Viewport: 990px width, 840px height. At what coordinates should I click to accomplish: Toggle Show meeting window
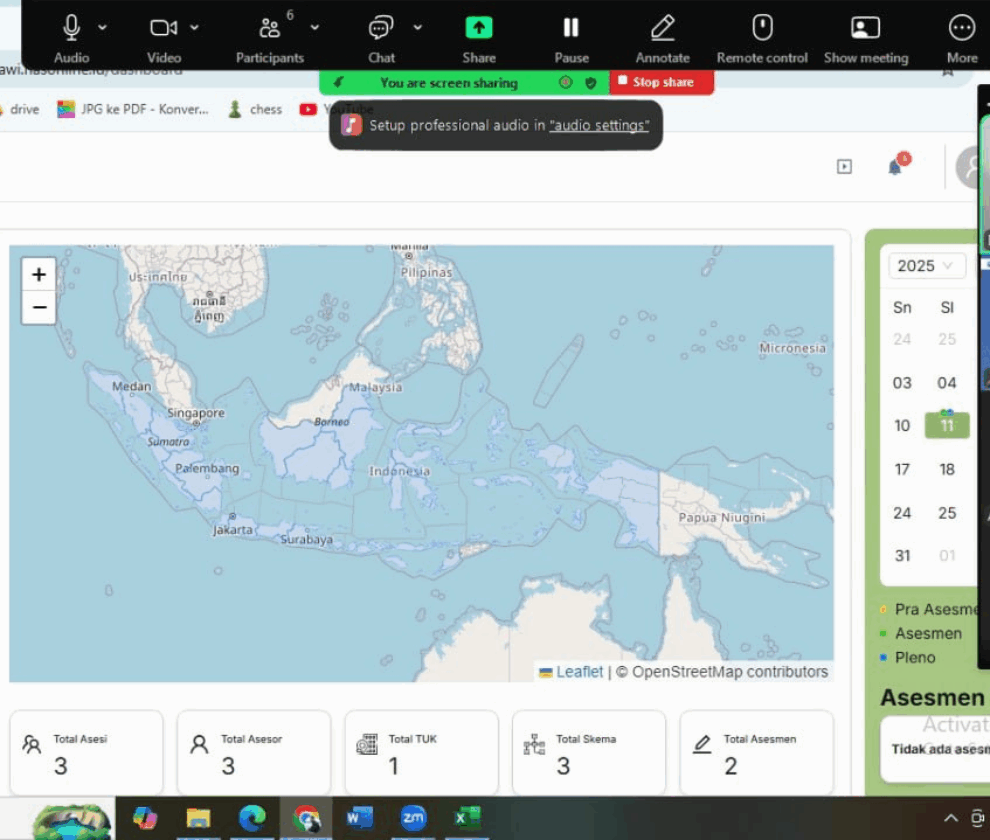pyautogui.click(x=865, y=28)
